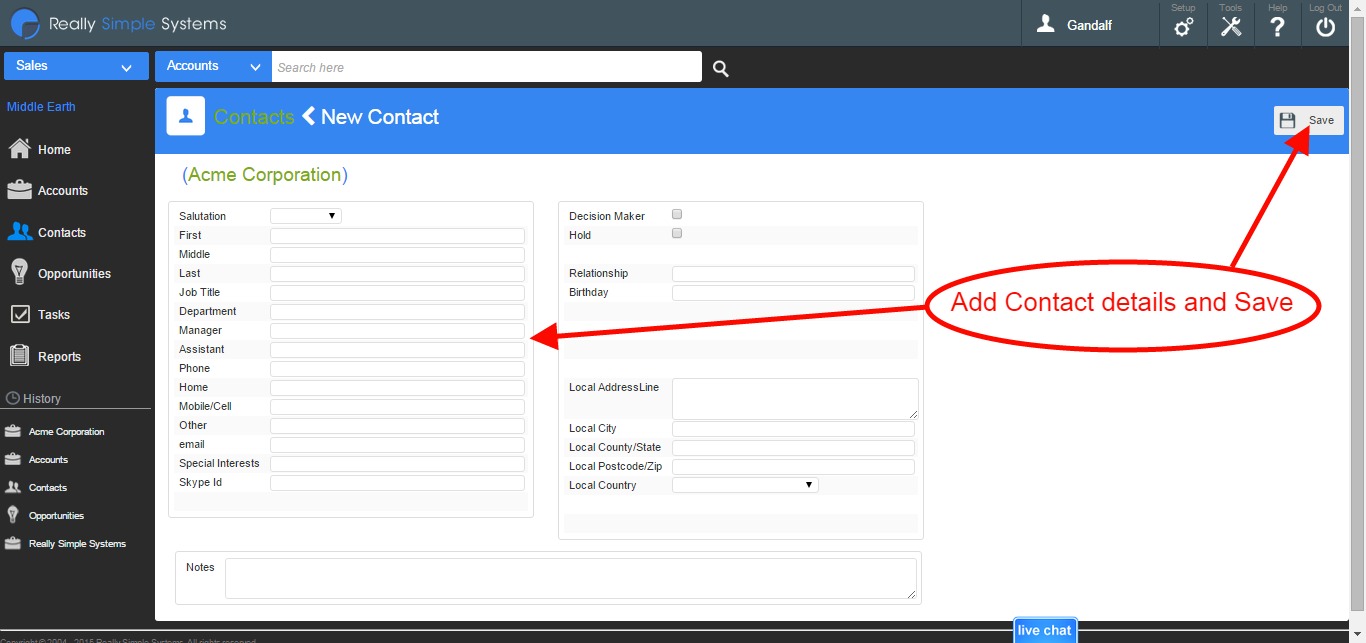Open Contacts in the main sidebar

(x=47, y=232)
